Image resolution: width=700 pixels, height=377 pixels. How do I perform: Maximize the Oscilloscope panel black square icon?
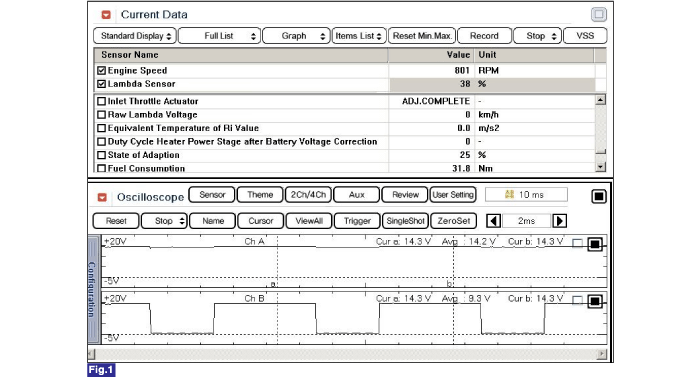(599, 196)
